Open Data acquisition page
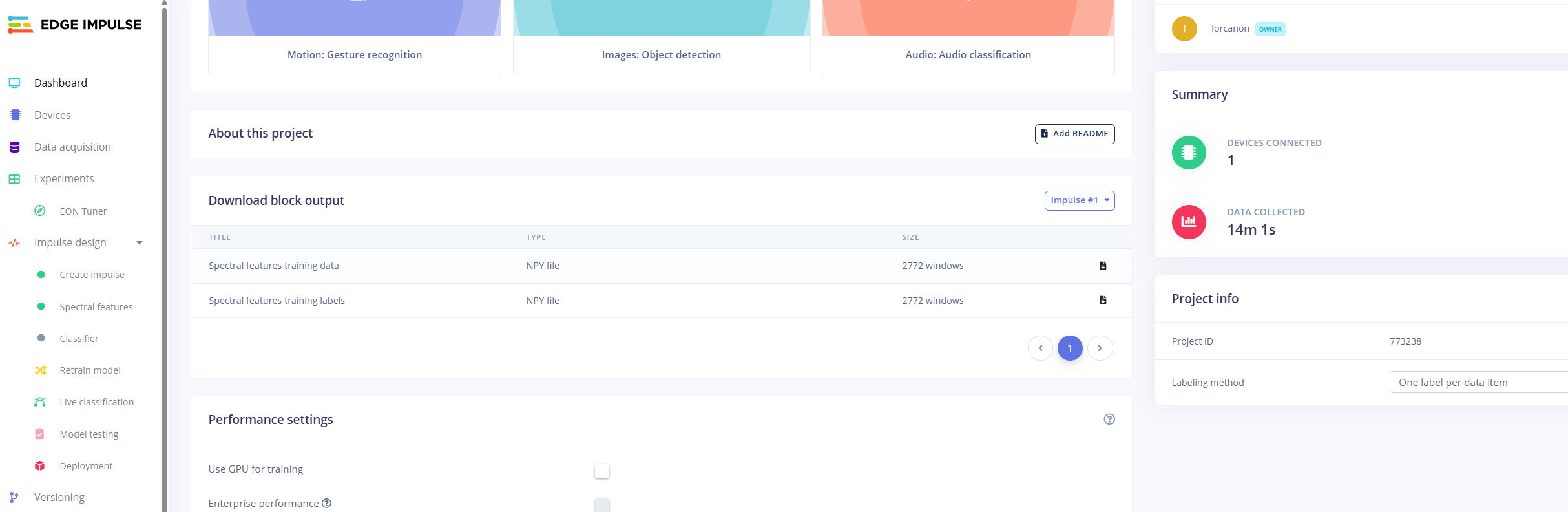1568x512 pixels. click(x=72, y=147)
